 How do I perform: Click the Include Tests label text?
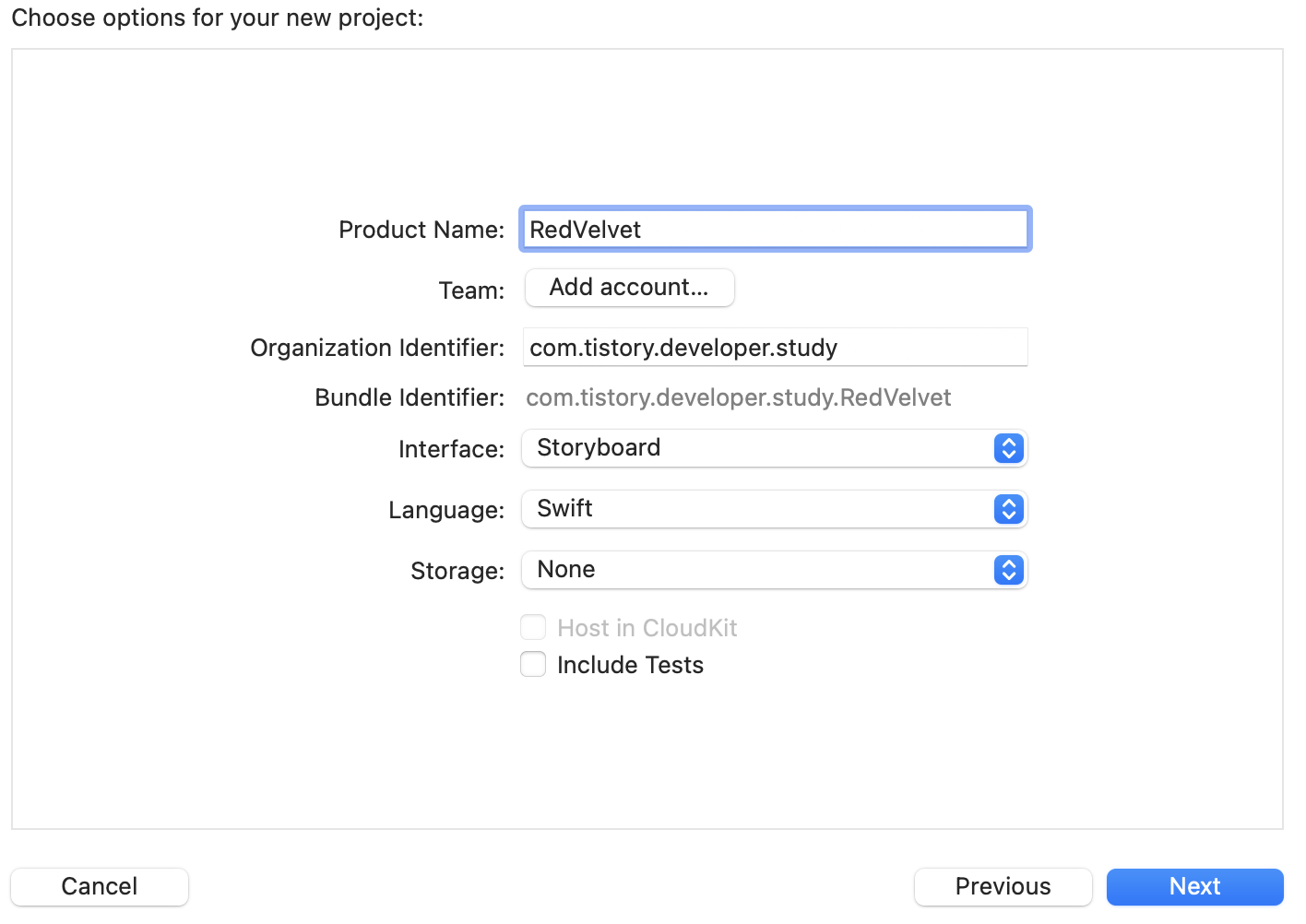630,665
